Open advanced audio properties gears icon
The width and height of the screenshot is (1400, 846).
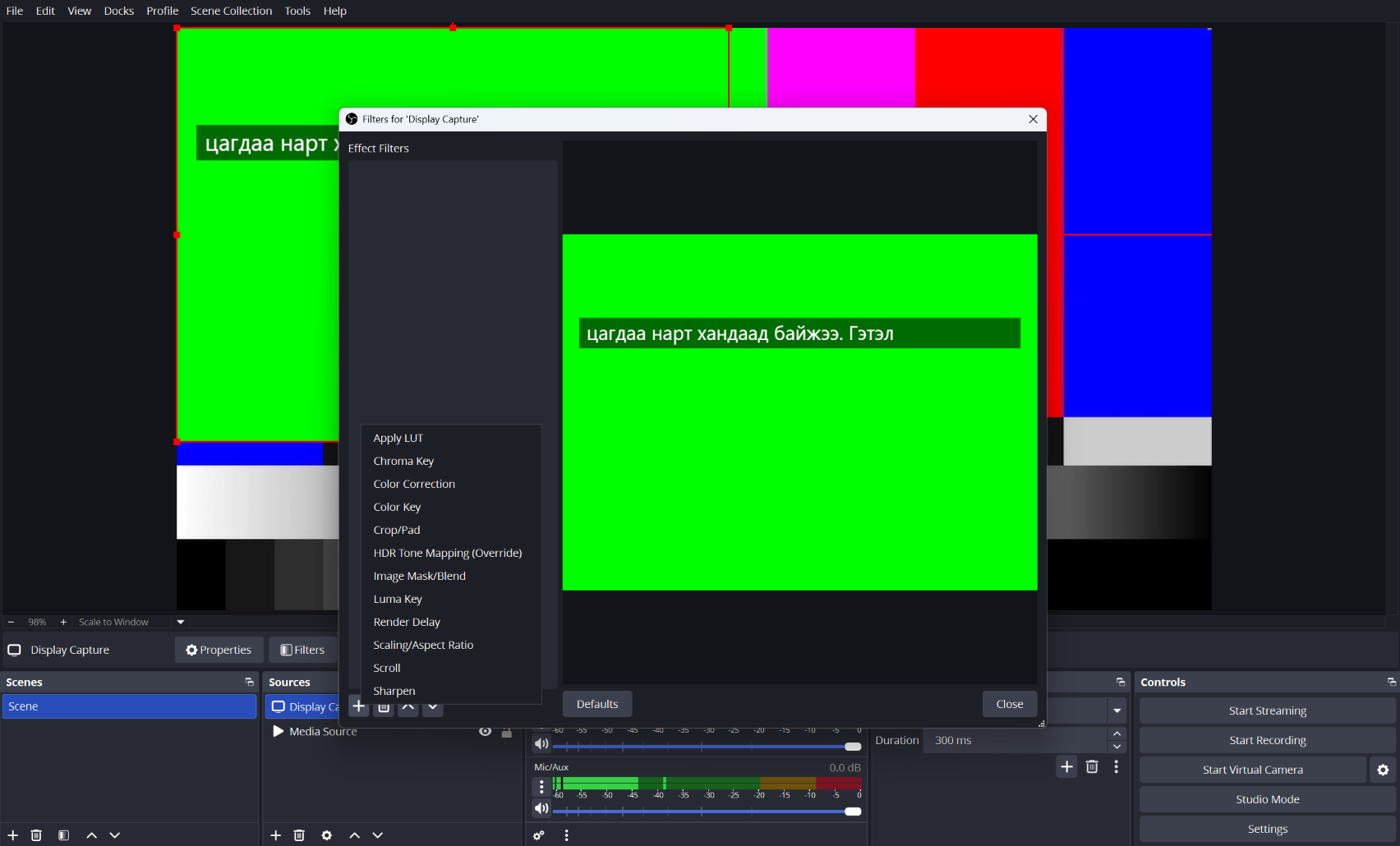coord(539,835)
